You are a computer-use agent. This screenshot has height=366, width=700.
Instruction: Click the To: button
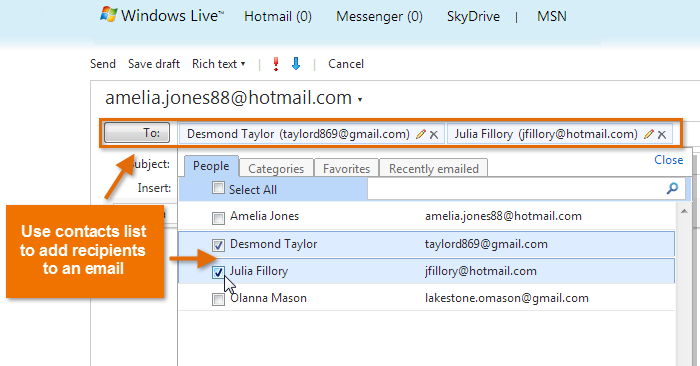[x=137, y=133]
